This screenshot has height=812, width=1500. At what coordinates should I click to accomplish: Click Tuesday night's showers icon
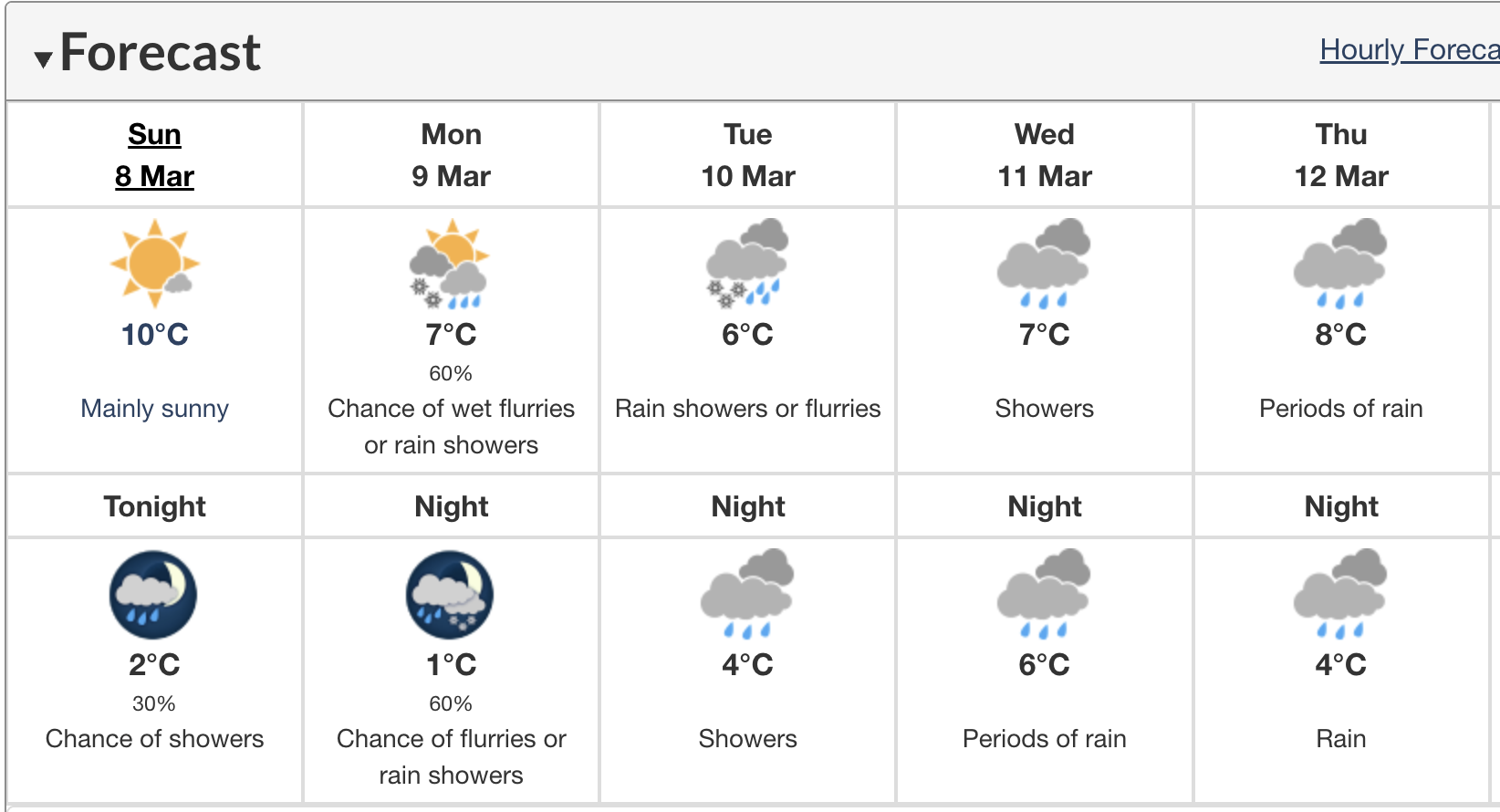(x=747, y=594)
